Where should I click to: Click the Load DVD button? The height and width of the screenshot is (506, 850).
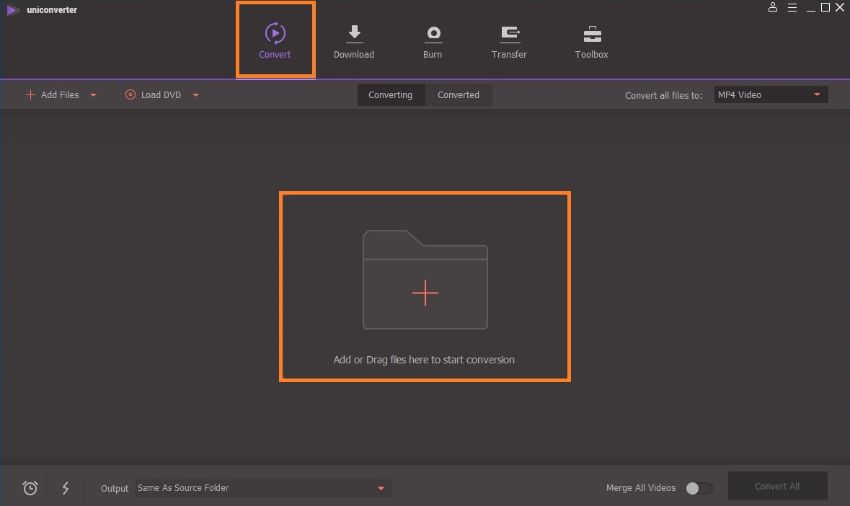[153, 95]
